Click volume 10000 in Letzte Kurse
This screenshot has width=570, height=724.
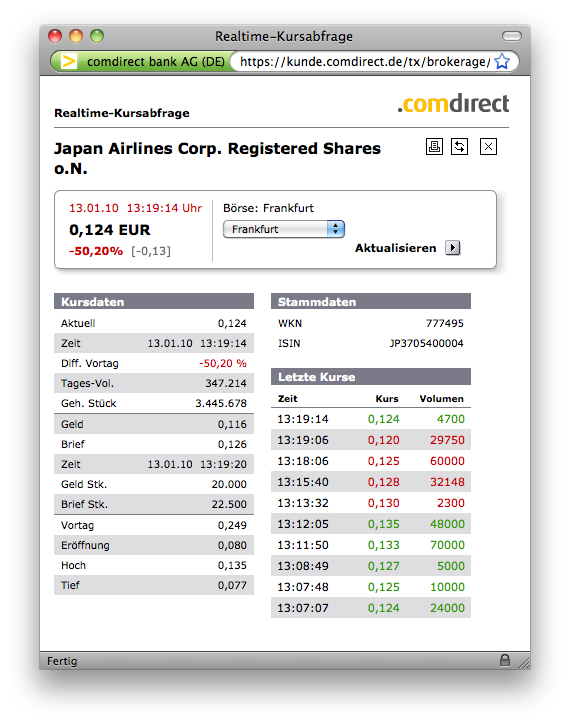(x=447, y=587)
